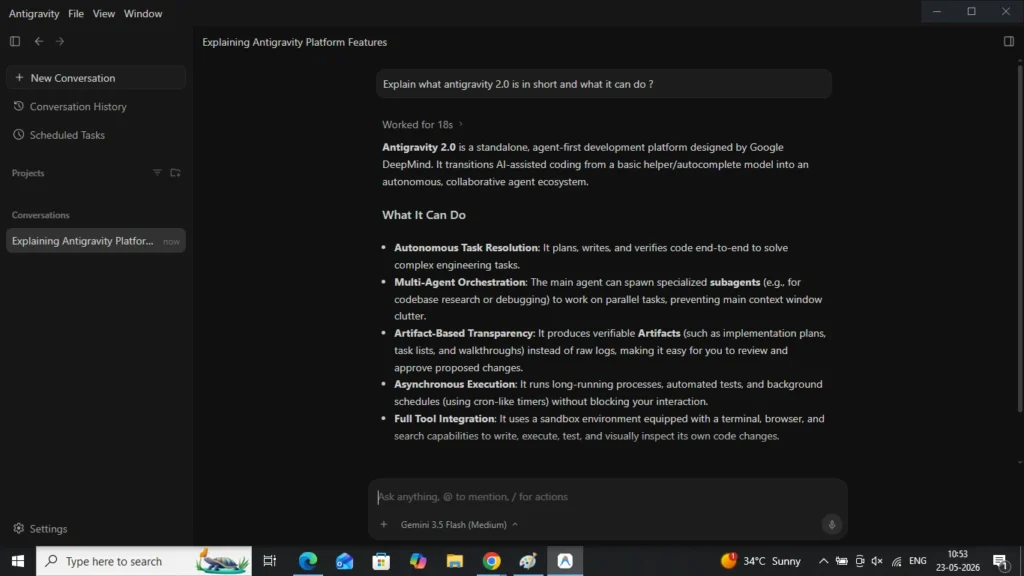Open Settings in the sidebar
Screen dimensions: 1024x576
tap(40, 528)
